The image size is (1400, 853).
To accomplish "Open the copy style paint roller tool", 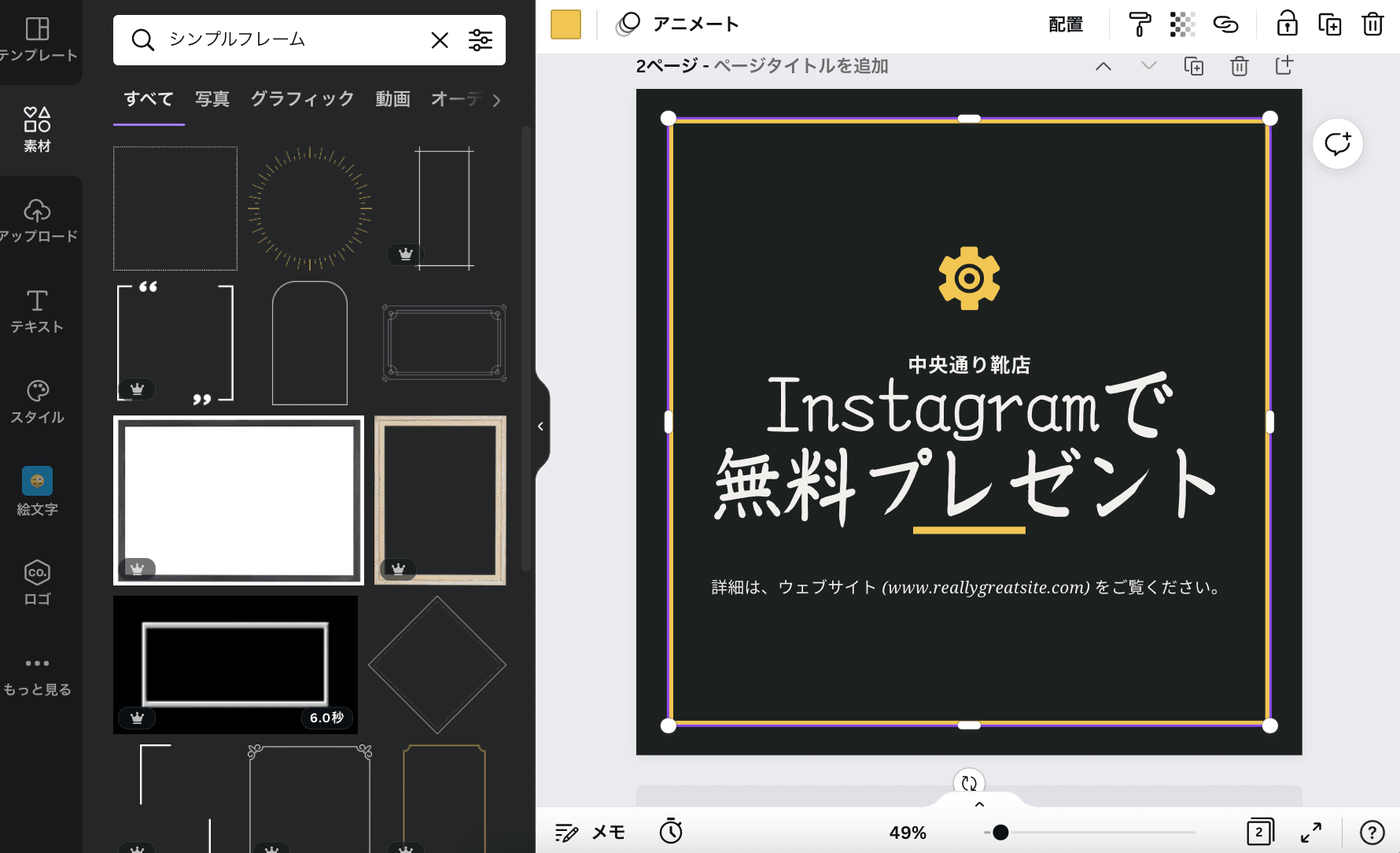I will point(1139,24).
